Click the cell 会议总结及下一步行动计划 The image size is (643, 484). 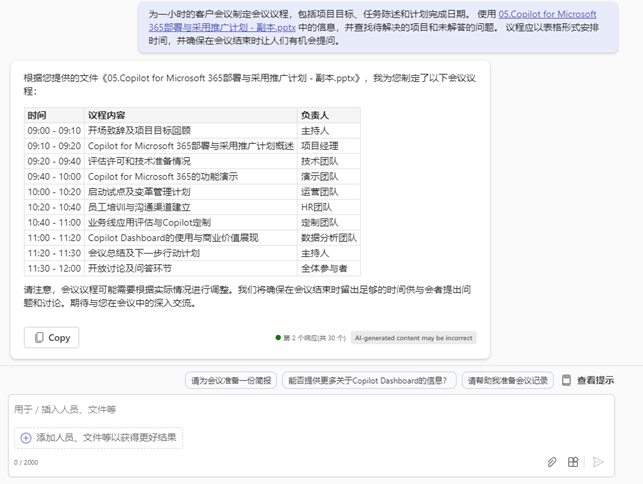(x=191, y=253)
